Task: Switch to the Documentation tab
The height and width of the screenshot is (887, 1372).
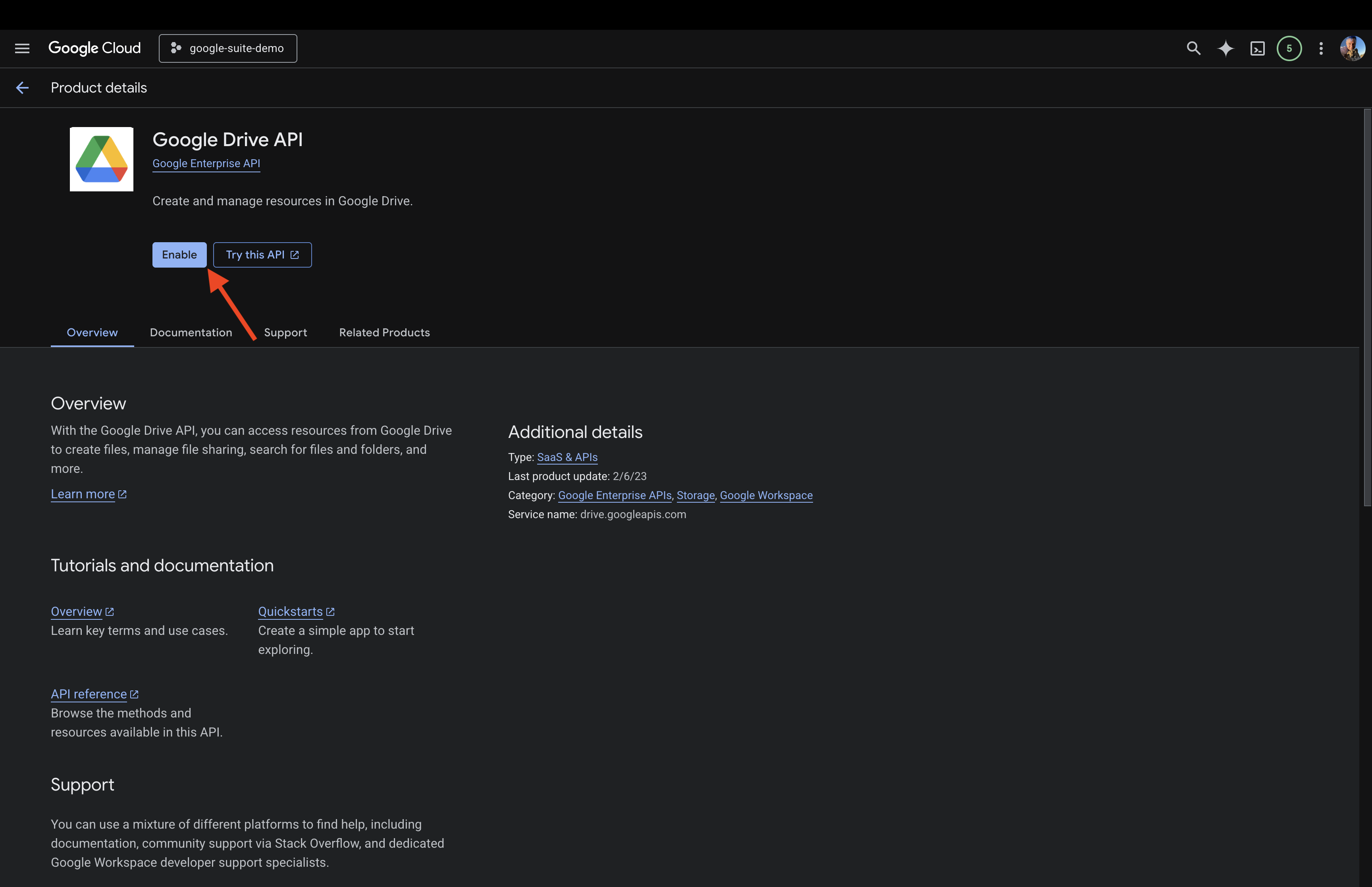Action: (x=191, y=332)
